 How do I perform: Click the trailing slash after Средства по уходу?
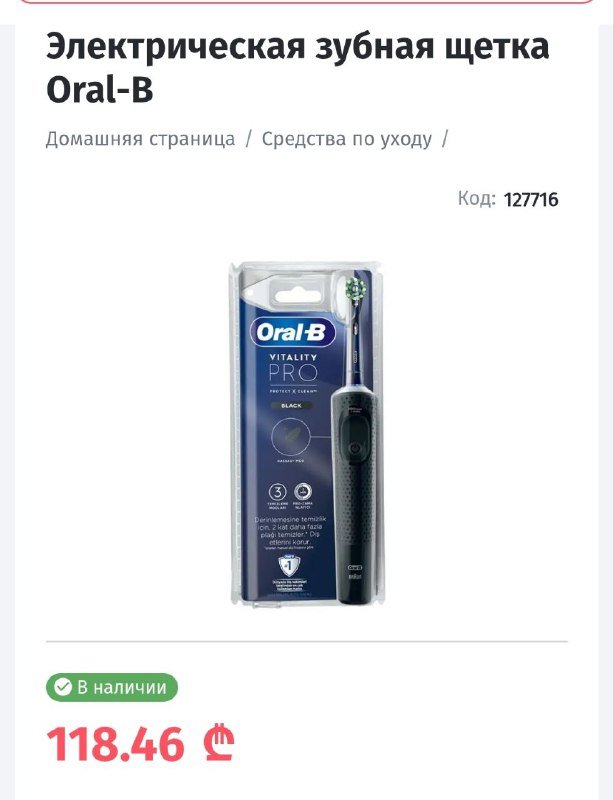(445, 139)
